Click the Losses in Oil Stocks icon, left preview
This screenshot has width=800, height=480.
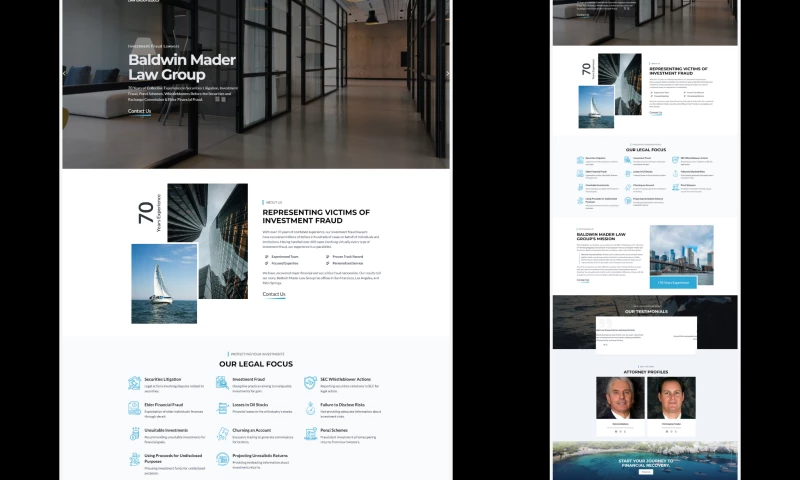tap(222, 408)
